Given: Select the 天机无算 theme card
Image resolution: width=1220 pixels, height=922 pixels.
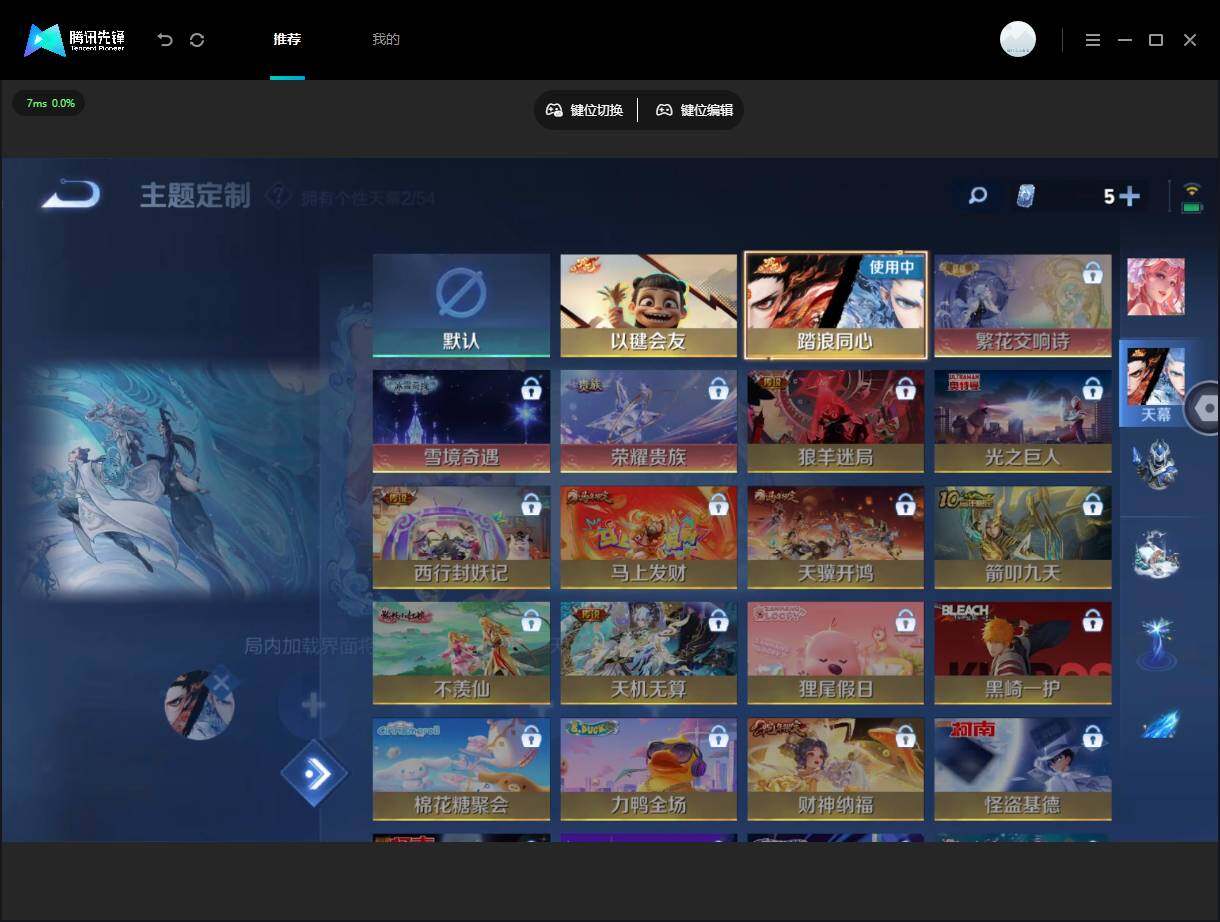Looking at the screenshot, I should tap(649, 653).
